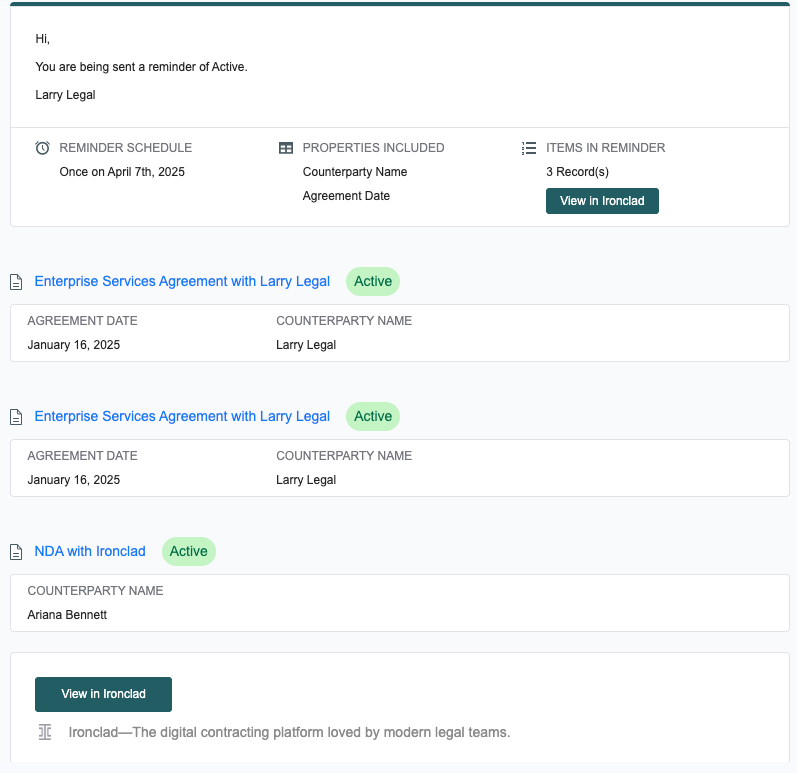Click the counterparty value 'Ariana Bennett'
Screen dimensions: 797x773
(x=67, y=615)
